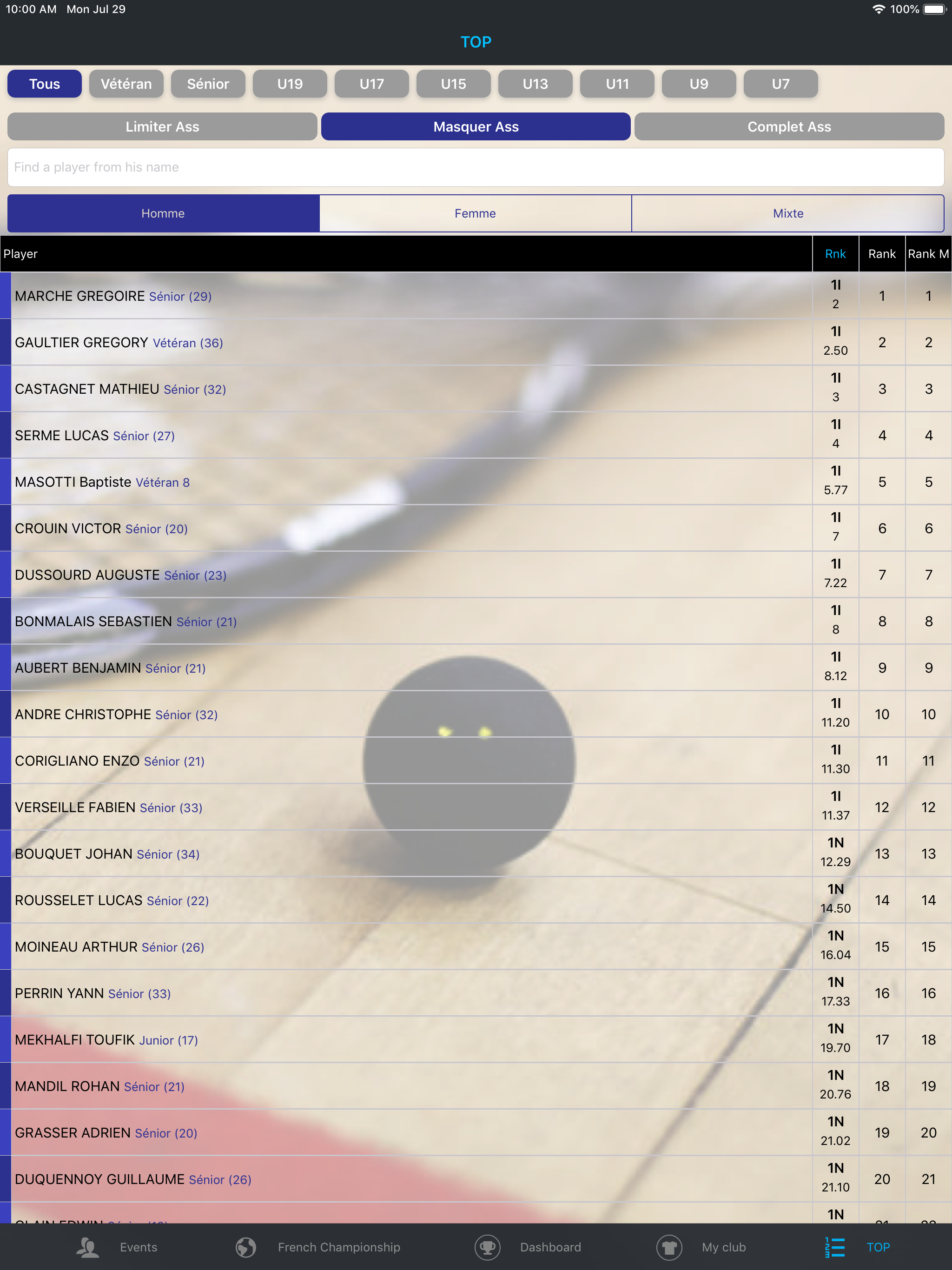
Task: Enable Limiter Ass filter
Action: click(162, 127)
